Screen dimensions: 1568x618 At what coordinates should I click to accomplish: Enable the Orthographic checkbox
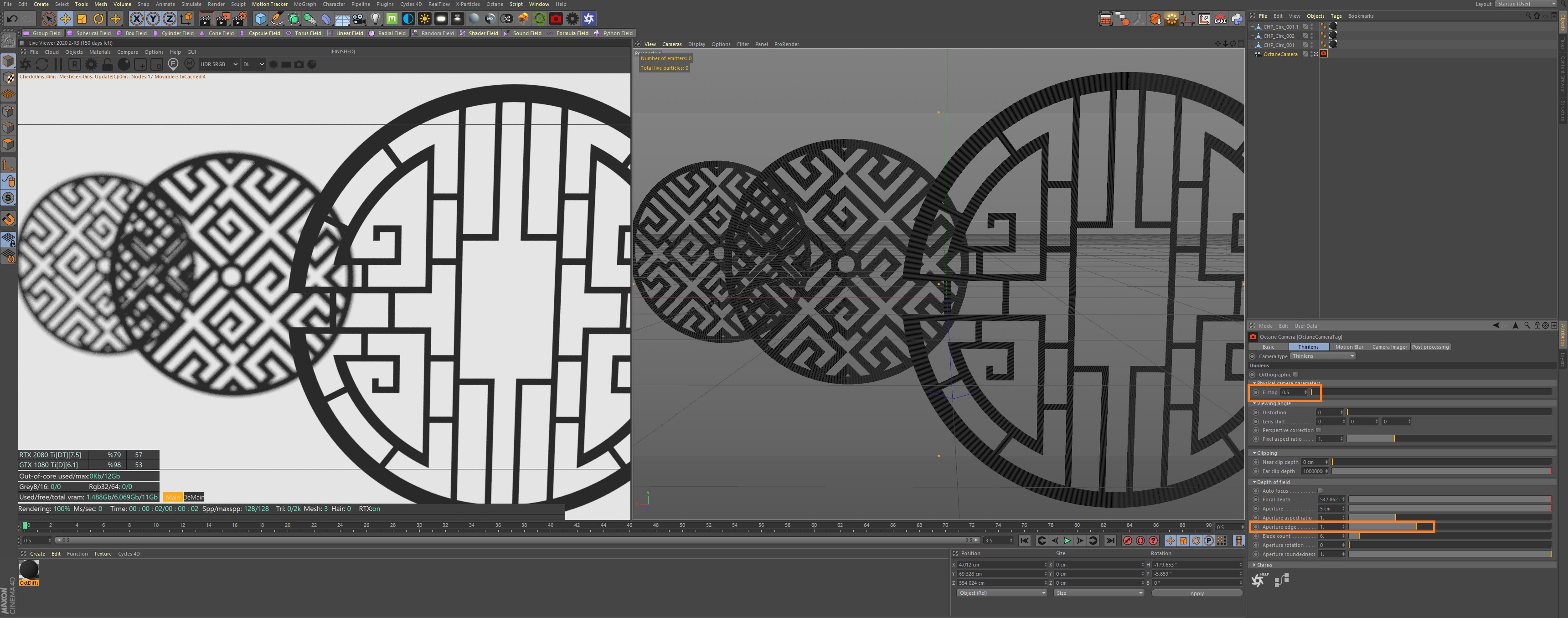coord(1295,375)
